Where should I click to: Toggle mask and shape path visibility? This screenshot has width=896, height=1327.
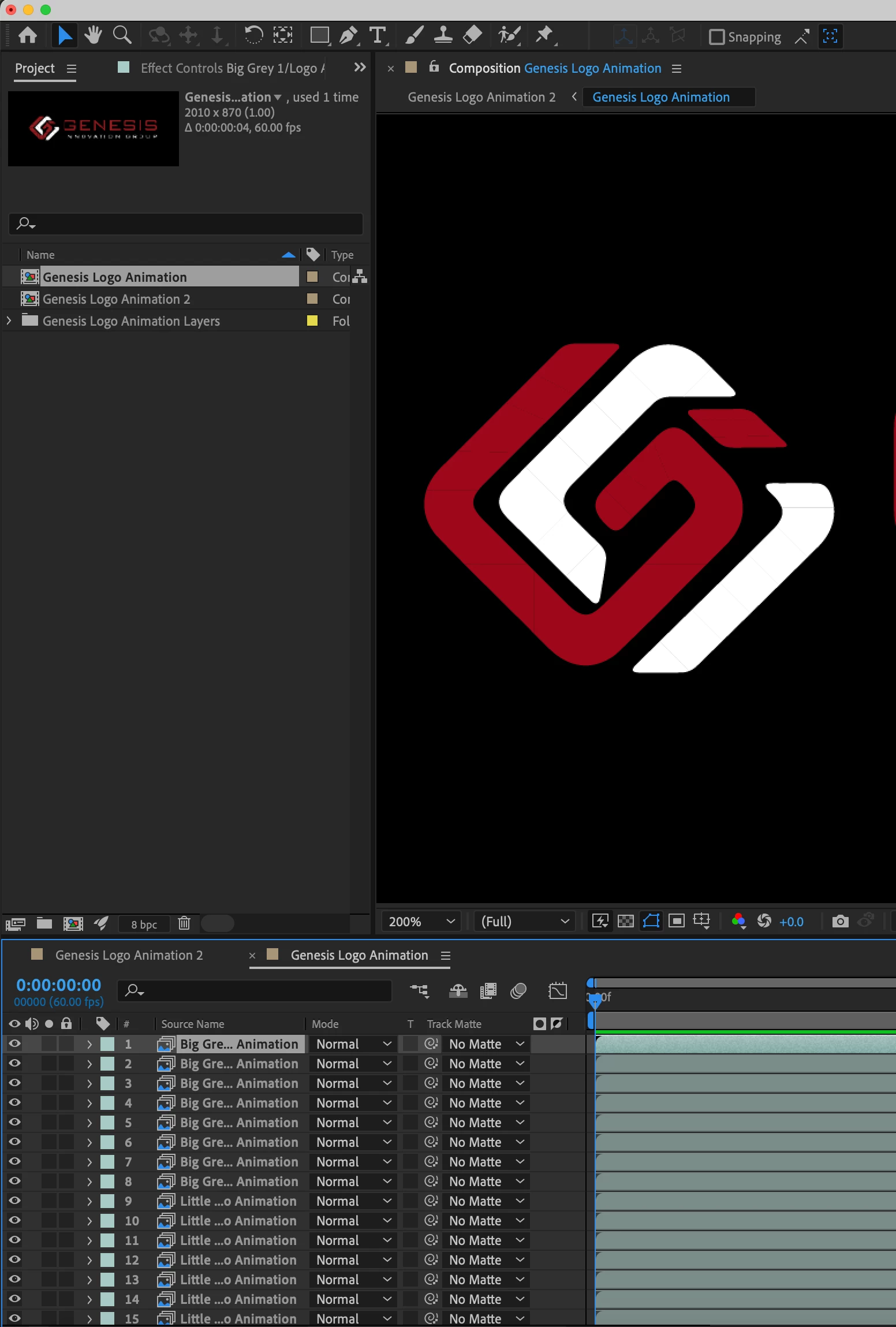pos(651,921)
